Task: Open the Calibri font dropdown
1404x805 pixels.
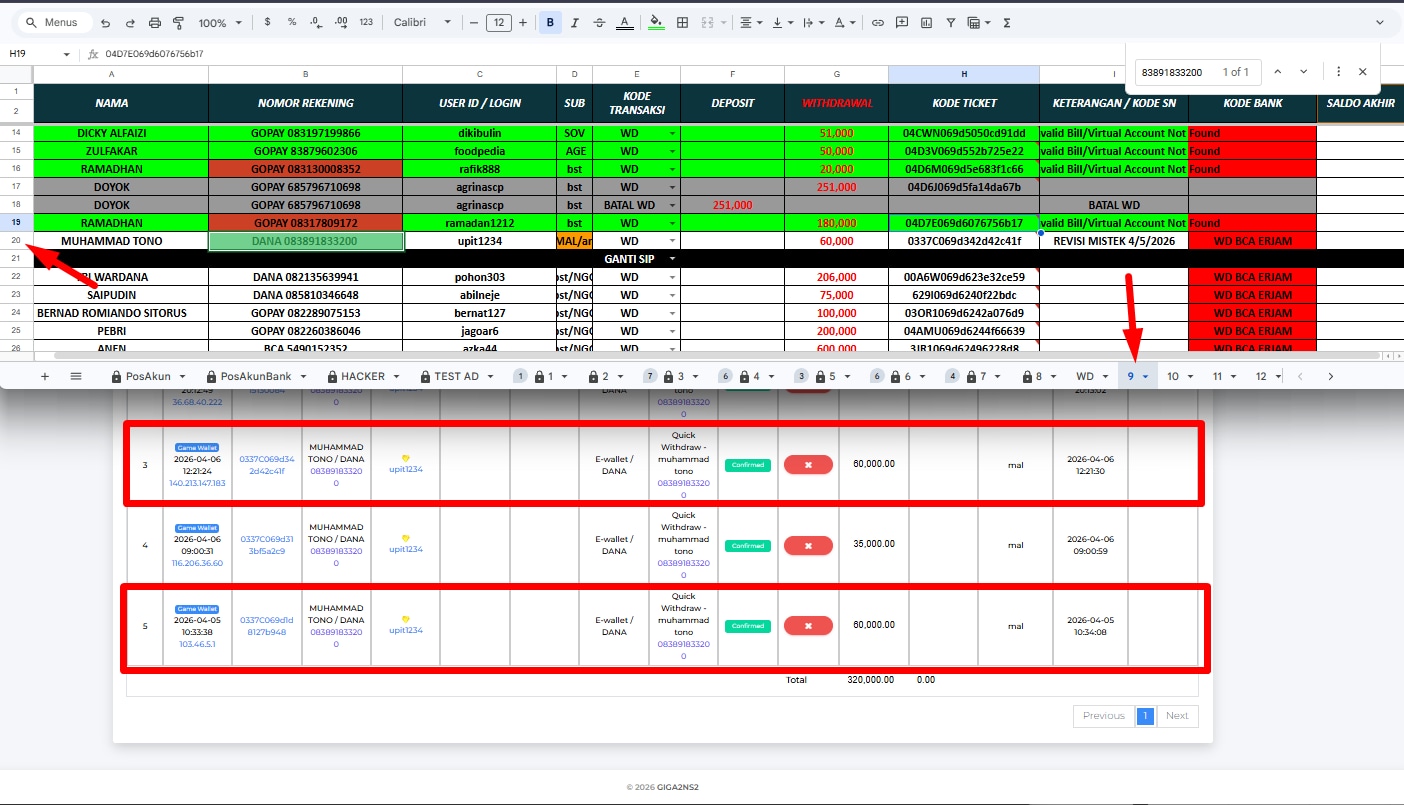Action: click(422, 22)
